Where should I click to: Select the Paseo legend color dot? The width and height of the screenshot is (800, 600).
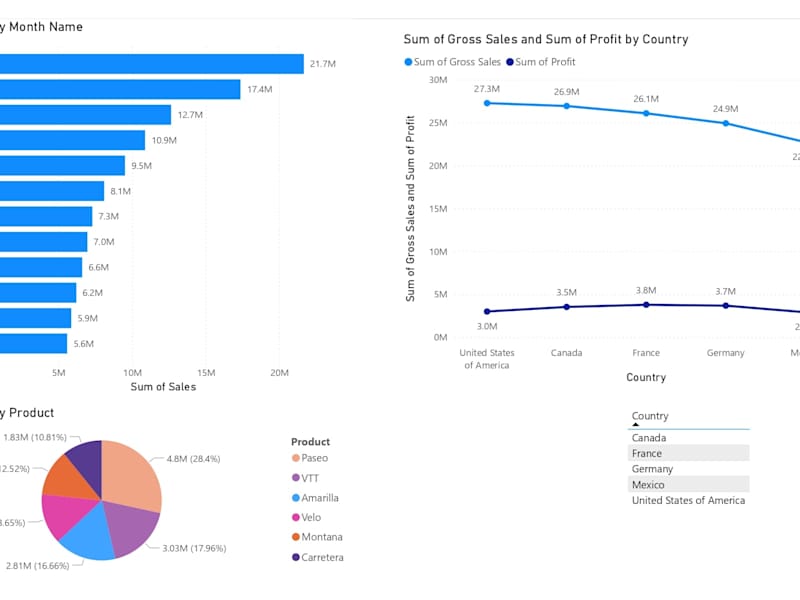pyautogui.click(x=295, y=458)
